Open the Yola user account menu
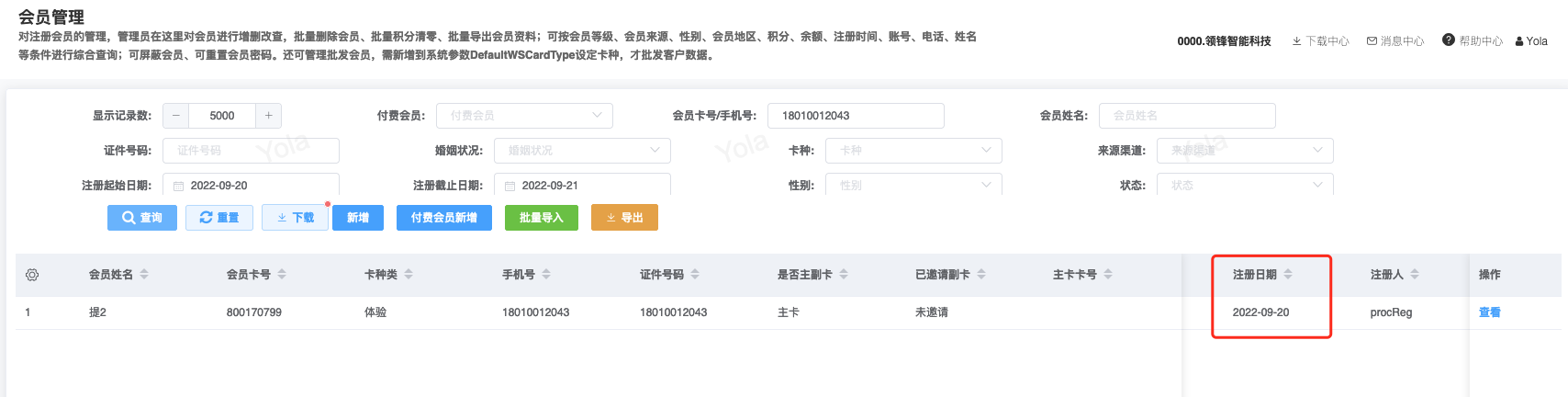 1531,41
